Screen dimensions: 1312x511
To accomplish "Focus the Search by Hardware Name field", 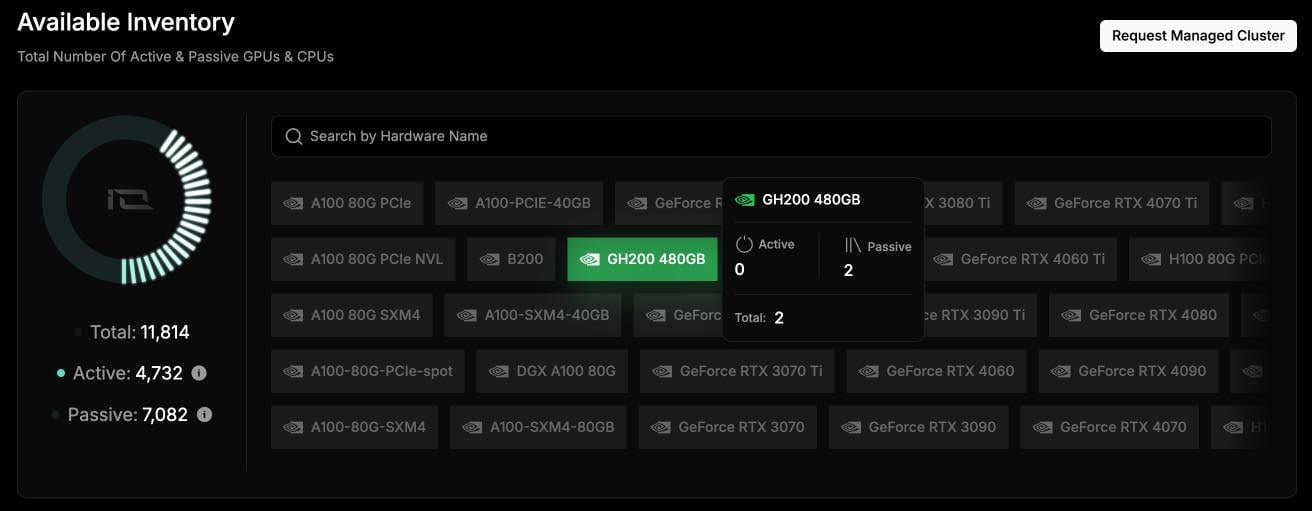I will pos(771,136).
